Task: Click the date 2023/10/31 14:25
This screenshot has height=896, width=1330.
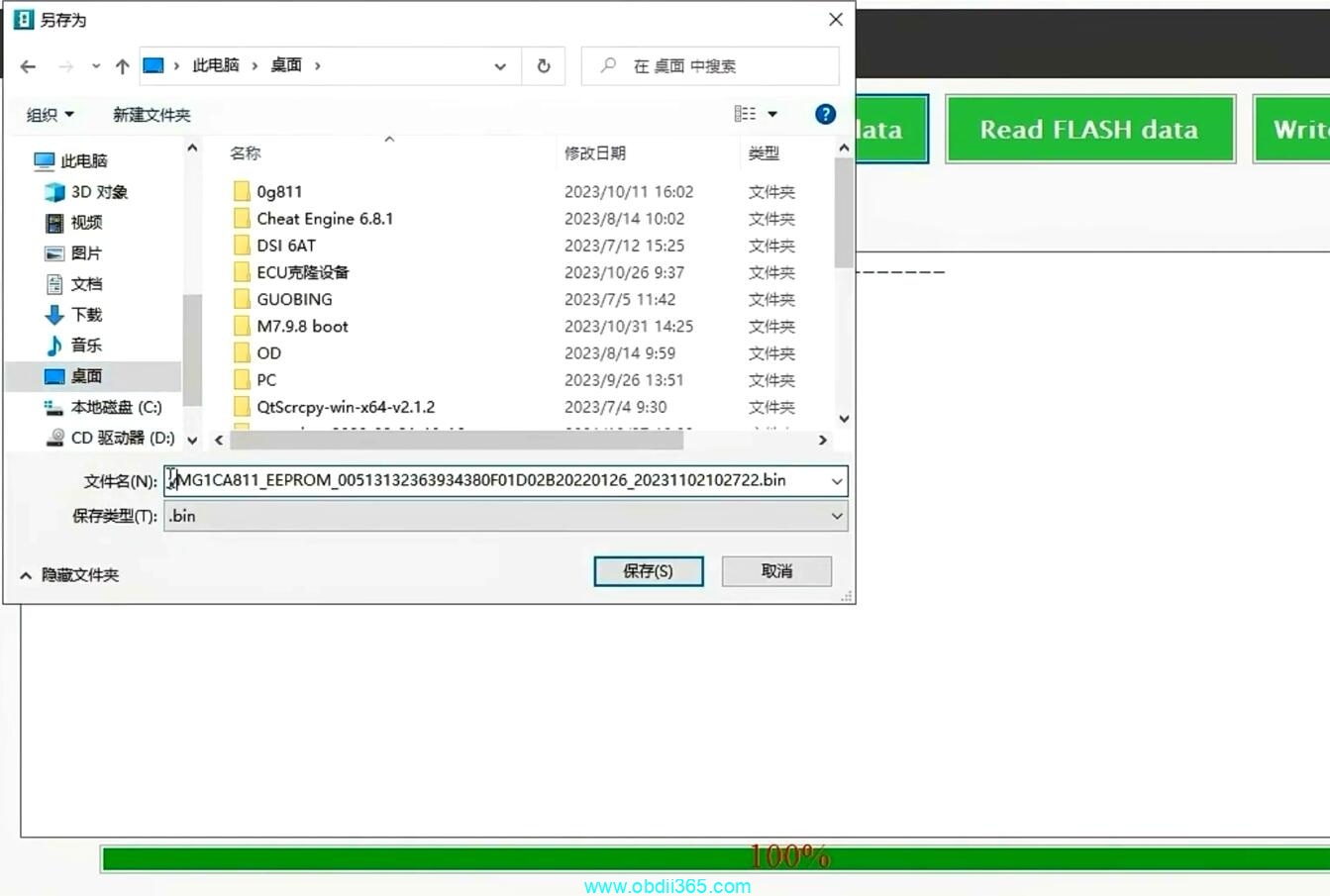Action: pyautogui.click(x=629, y=326)
